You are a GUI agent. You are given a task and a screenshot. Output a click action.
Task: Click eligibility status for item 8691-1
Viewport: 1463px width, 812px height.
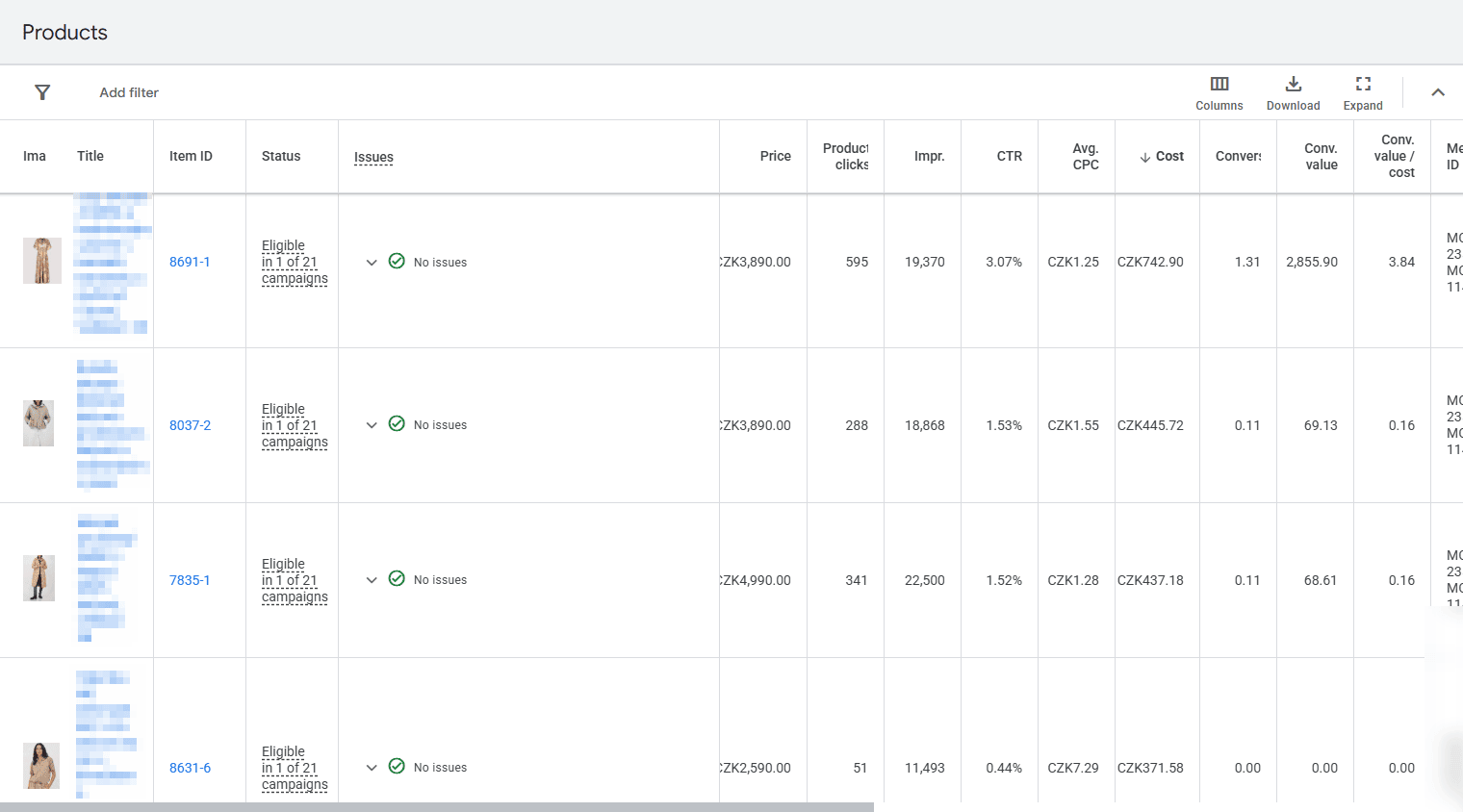coord(295,262)
